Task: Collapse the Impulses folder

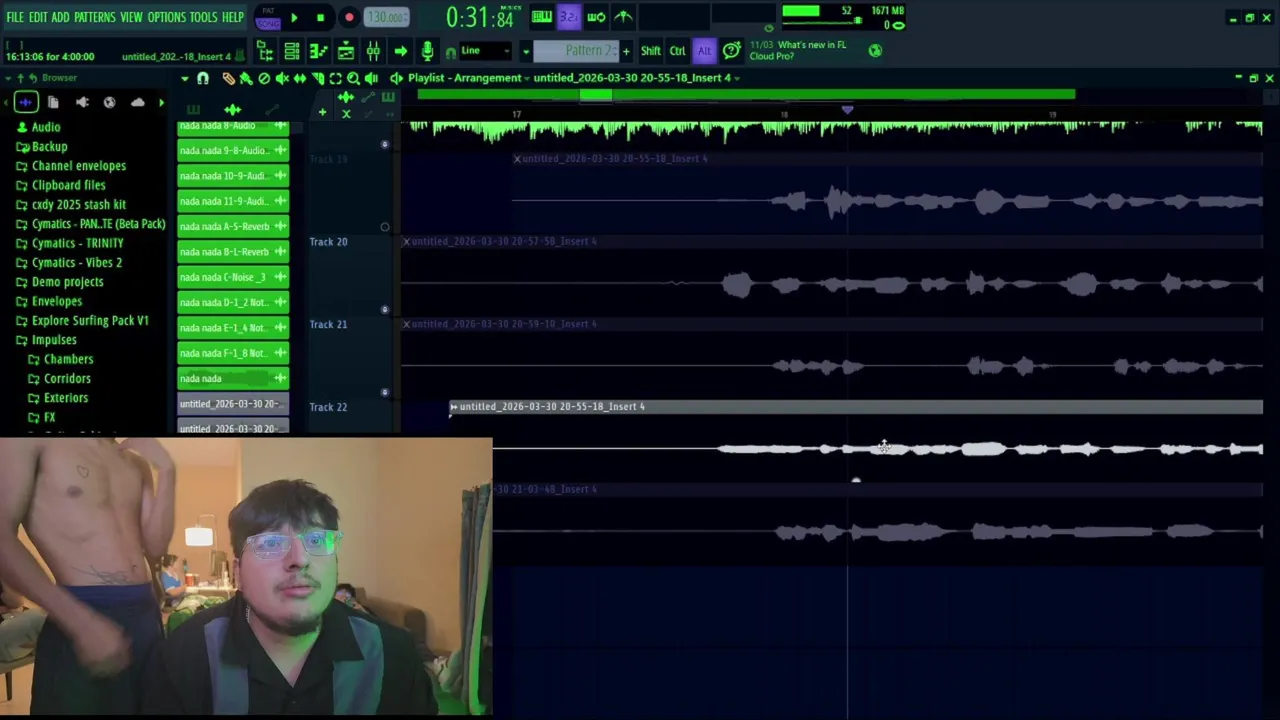Action: coord(45,340)
